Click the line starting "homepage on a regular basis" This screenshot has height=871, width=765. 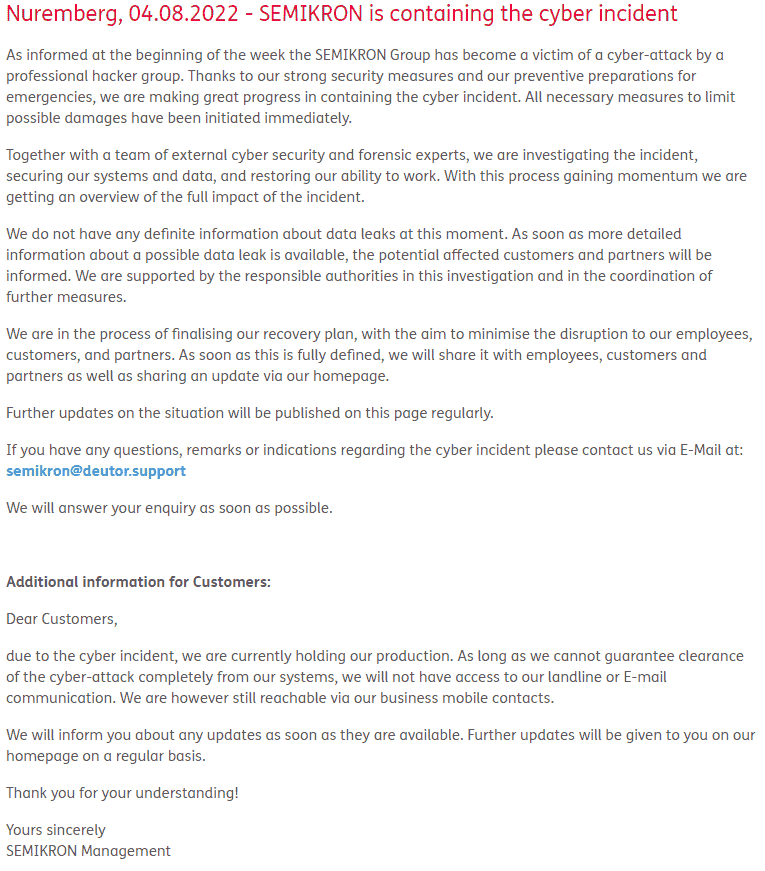tap(106, 756)
